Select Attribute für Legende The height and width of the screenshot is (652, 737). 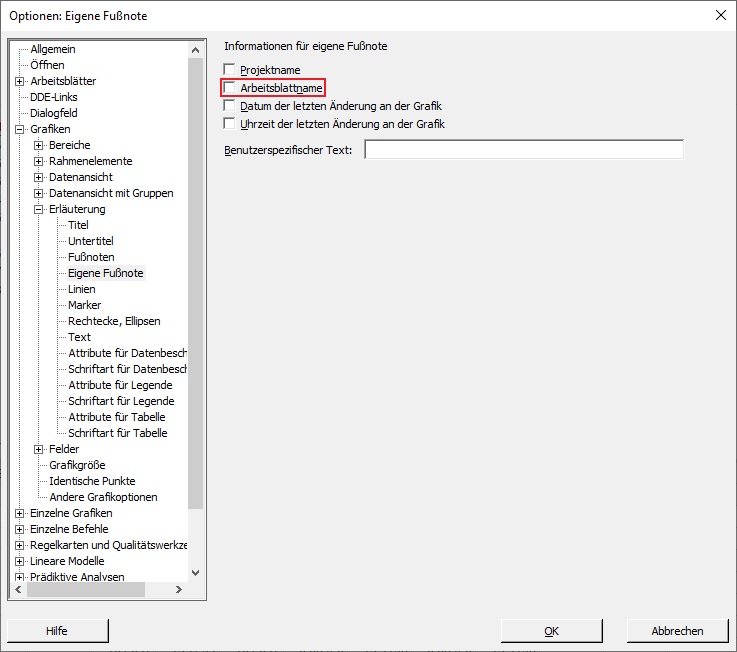(x=120, y=385)
